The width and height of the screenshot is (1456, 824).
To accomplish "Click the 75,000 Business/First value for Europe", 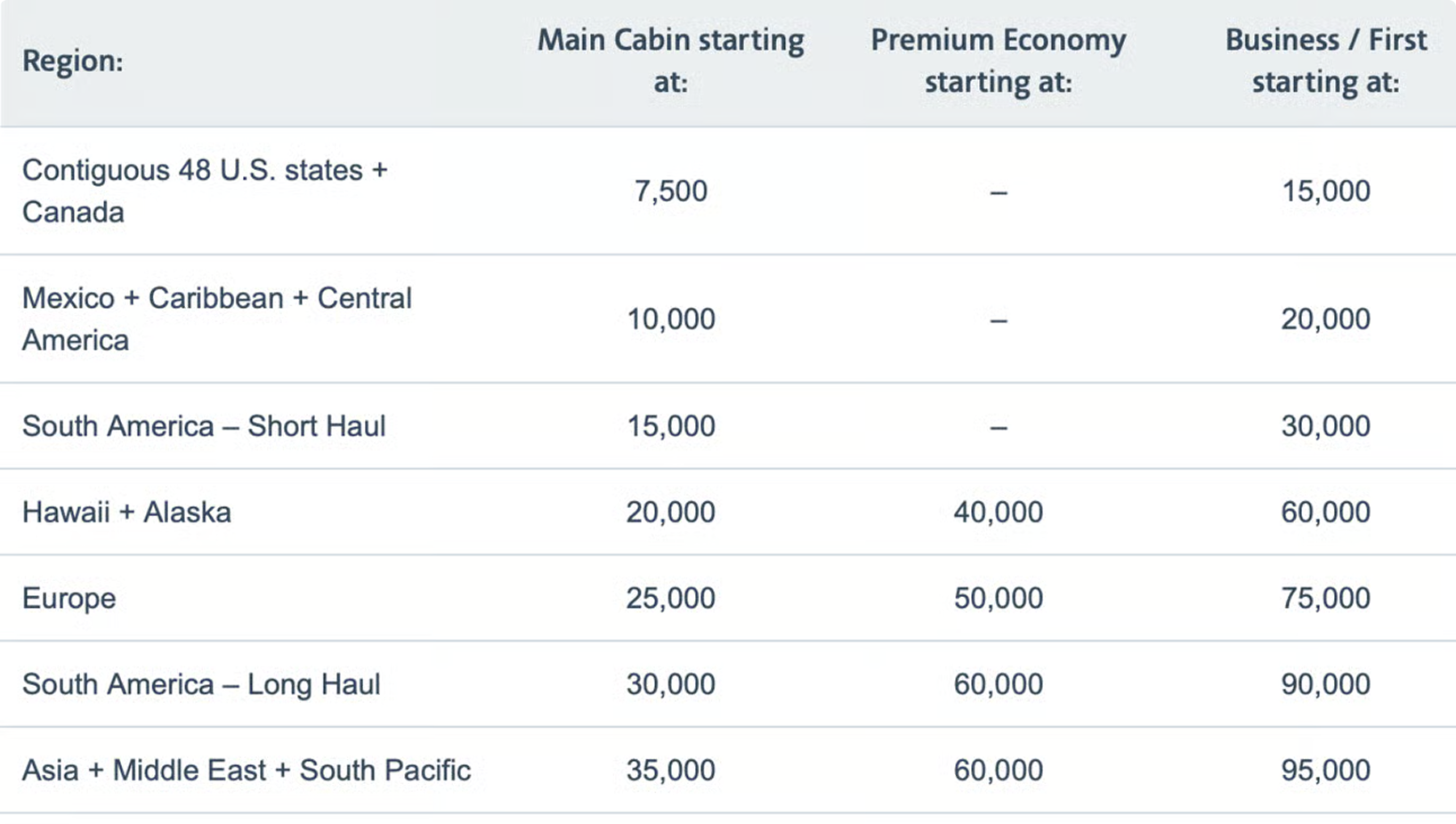I will point(1325,598).
